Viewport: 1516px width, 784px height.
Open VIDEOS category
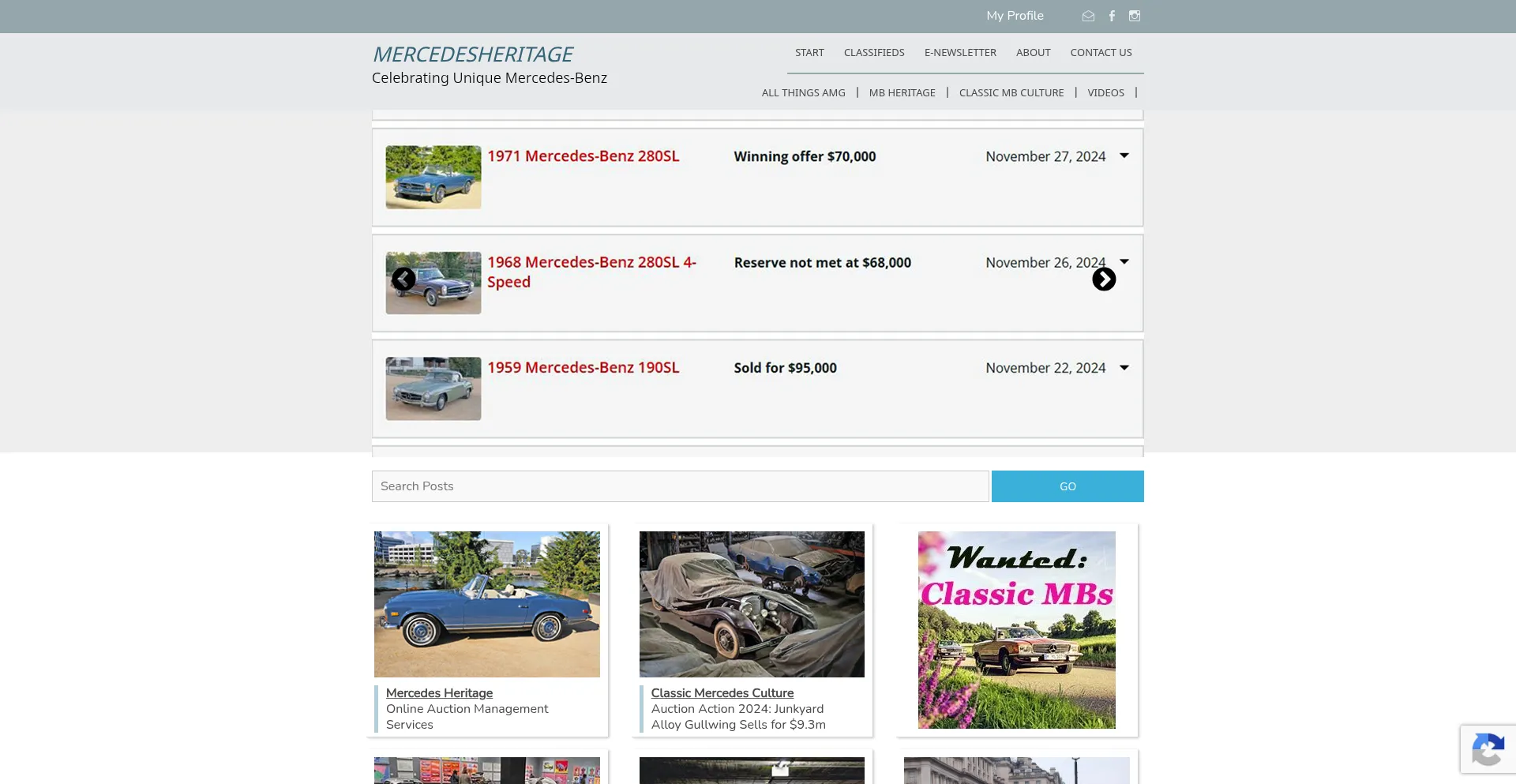coord(1105,93)
